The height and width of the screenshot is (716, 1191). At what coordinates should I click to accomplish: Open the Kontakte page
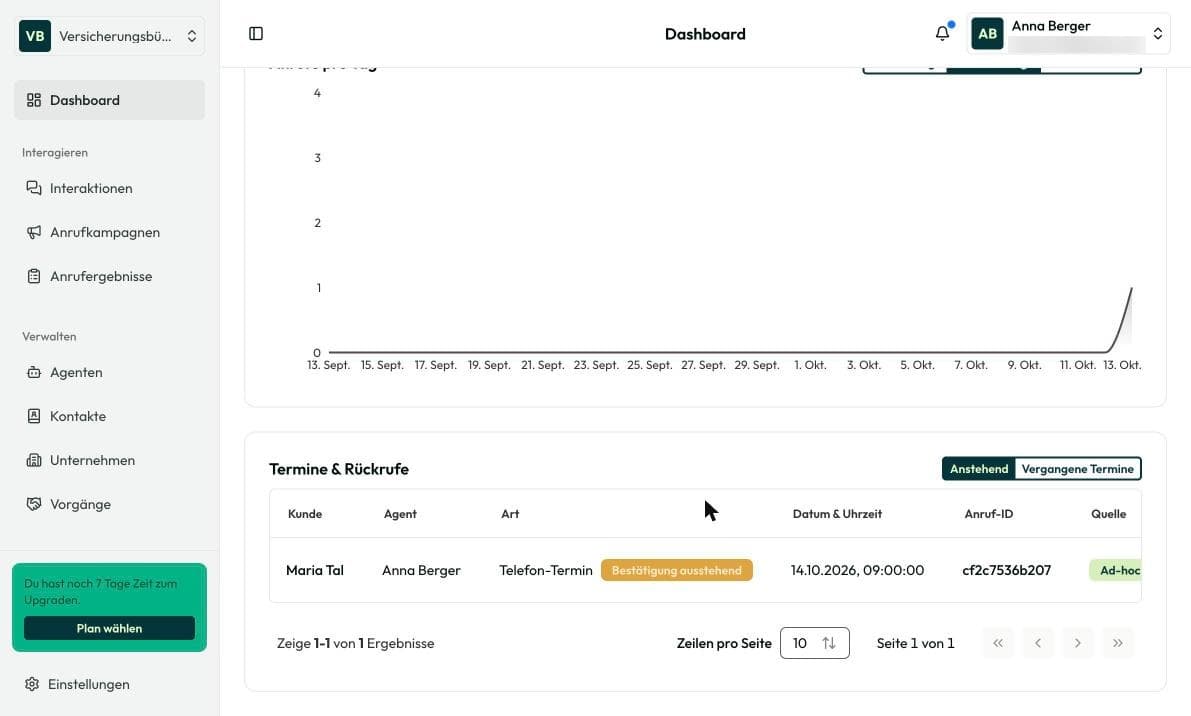pos(109,415)
